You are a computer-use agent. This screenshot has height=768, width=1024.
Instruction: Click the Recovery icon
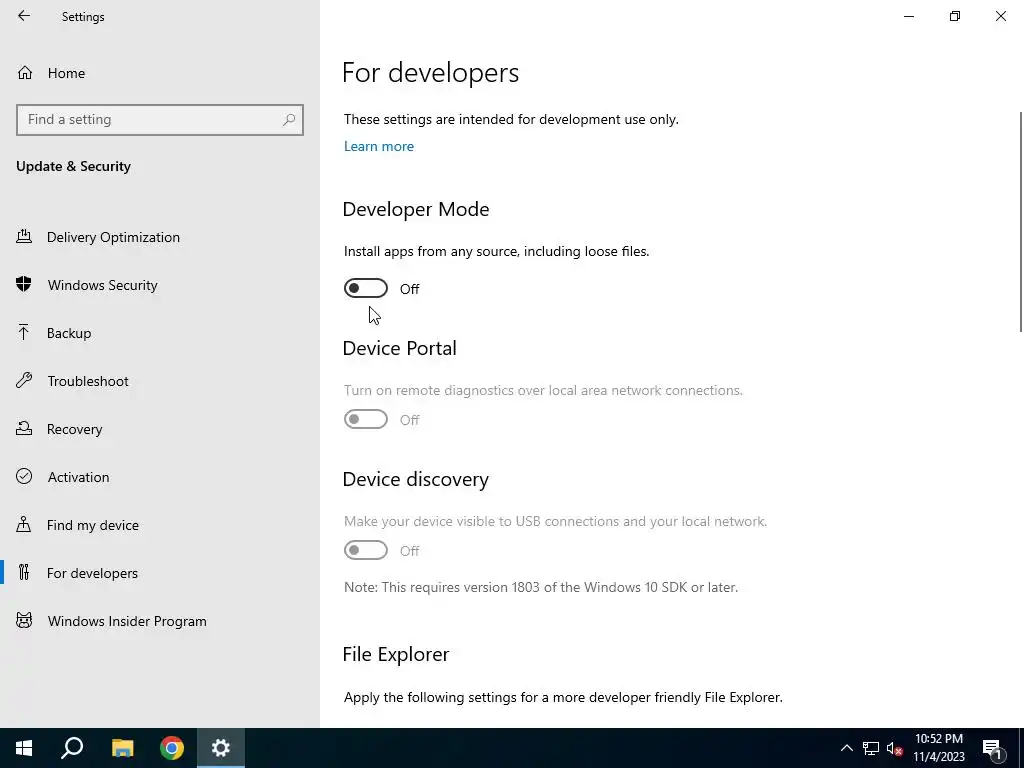[x=24, y=428]
